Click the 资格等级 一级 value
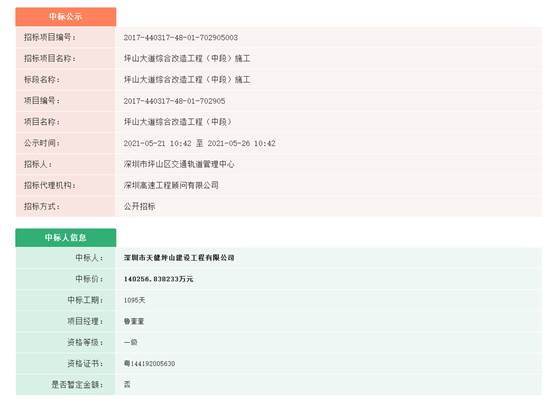The width and height of the screenshot is (554, 403). pos(130,342)
